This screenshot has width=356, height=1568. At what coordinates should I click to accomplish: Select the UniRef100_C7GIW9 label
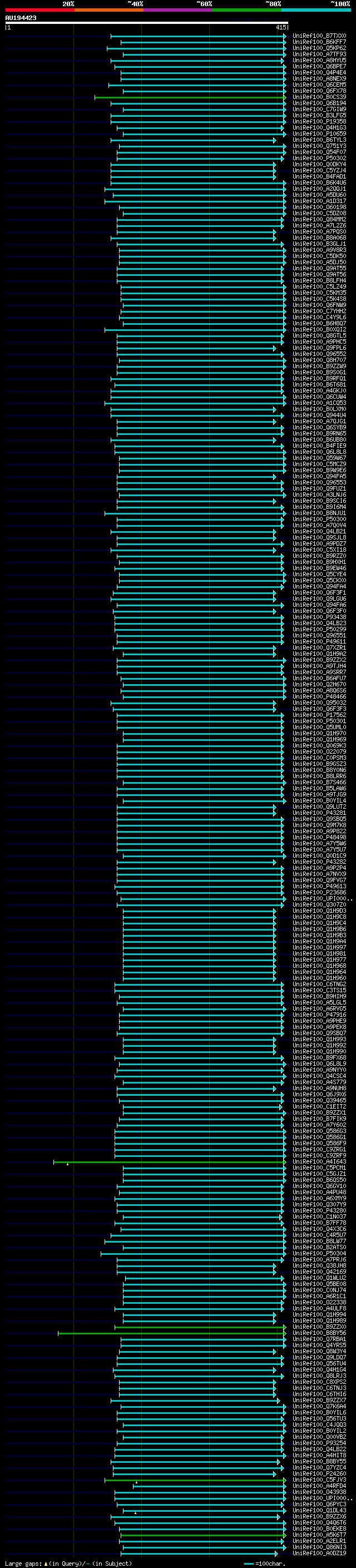319,110
